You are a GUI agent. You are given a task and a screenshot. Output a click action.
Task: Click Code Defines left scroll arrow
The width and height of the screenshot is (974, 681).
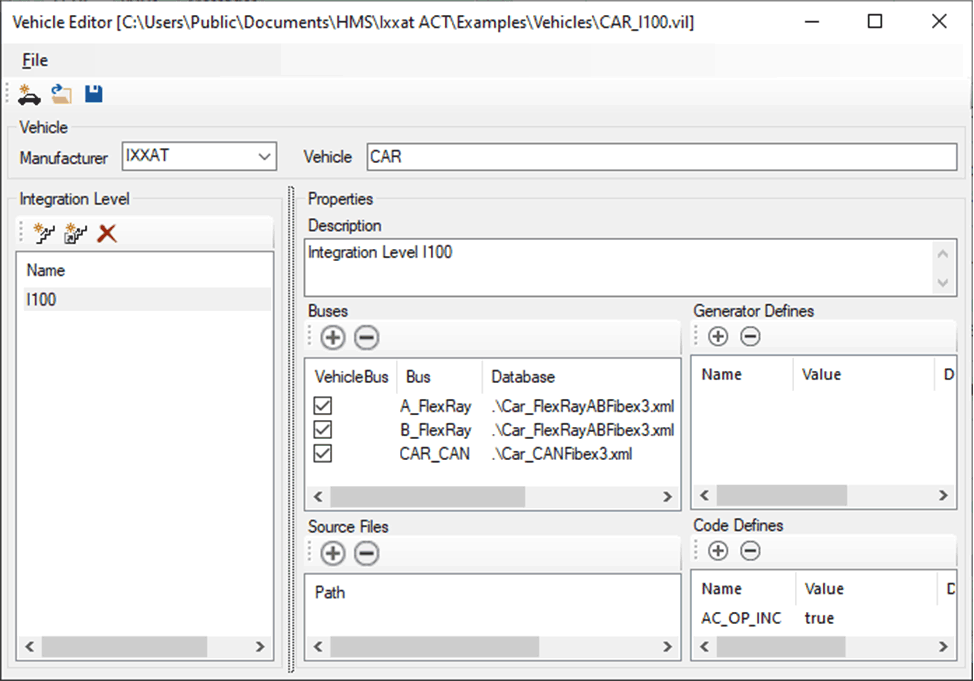coord(704,646)
